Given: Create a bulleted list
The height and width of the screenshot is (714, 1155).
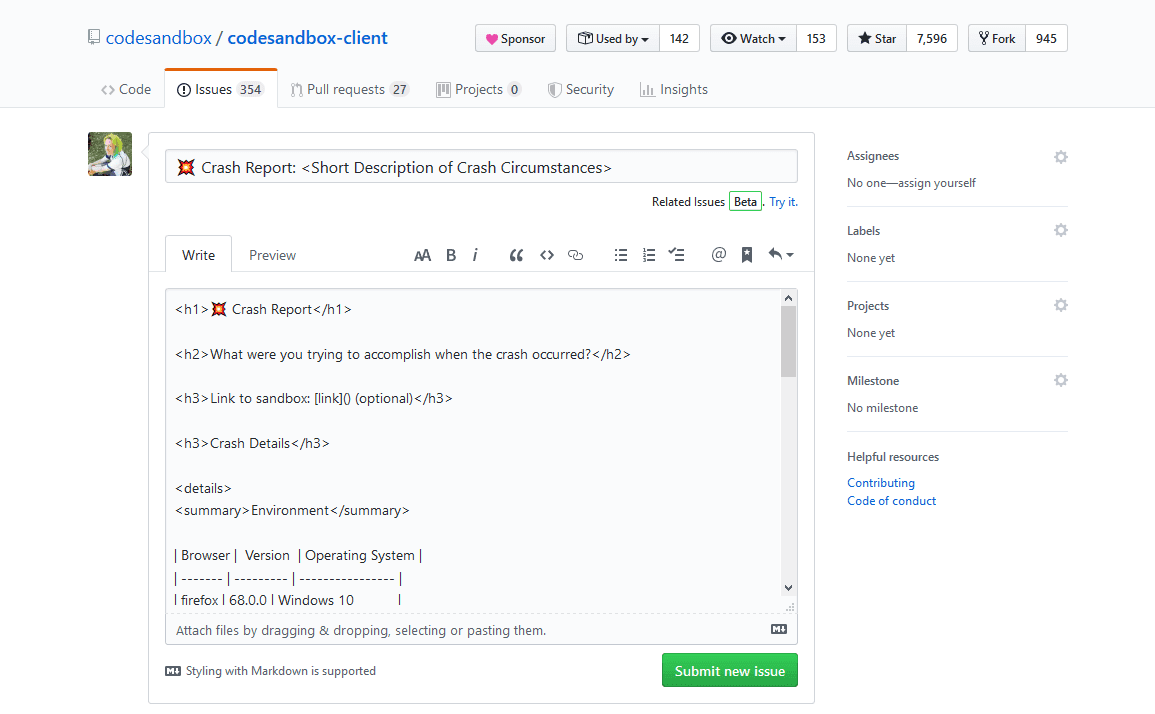Looking at the screenshot, I should tap(620, 254).
